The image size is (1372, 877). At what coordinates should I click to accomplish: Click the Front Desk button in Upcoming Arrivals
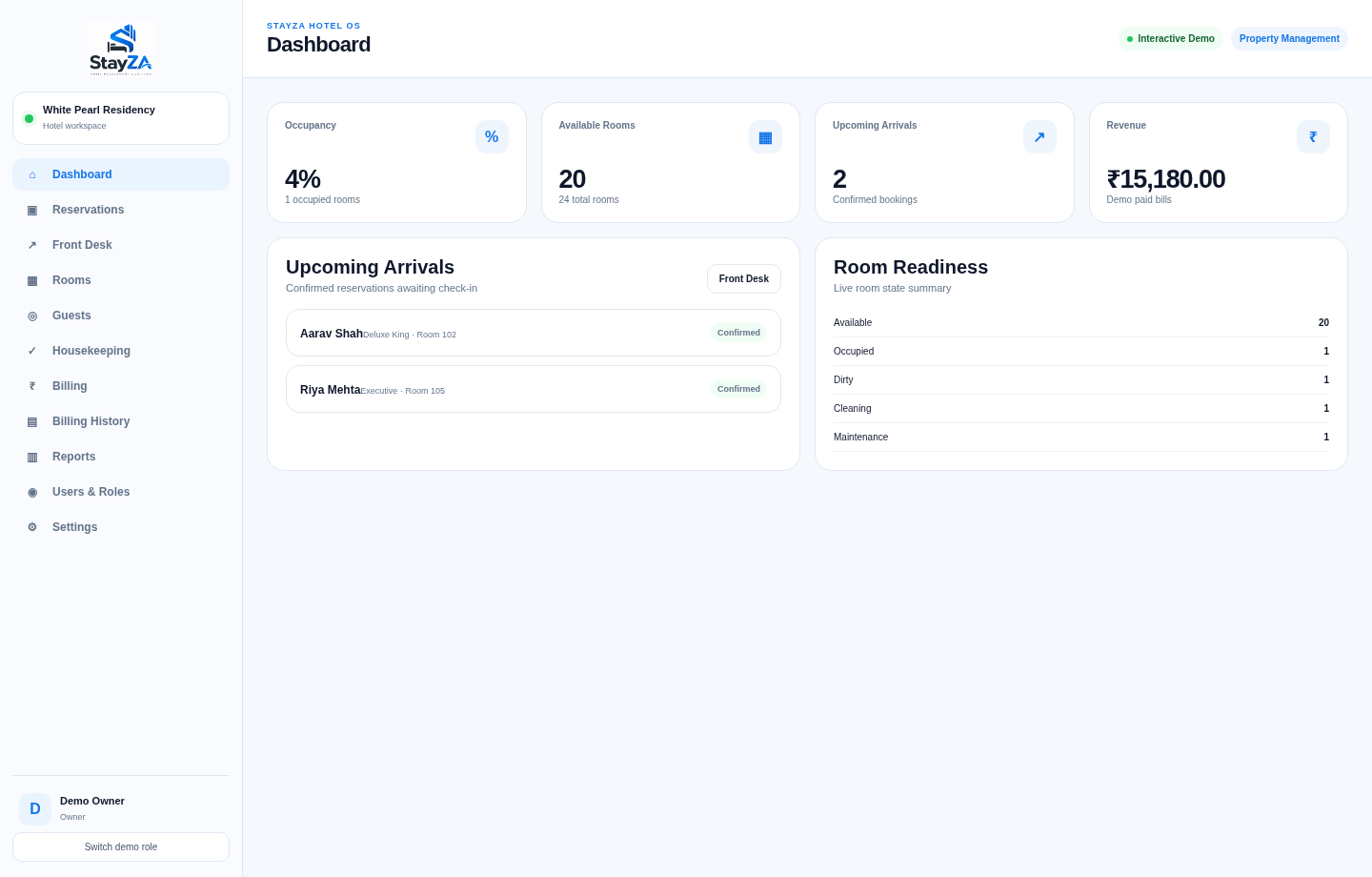pyautogui.click(x=744, y=278)
